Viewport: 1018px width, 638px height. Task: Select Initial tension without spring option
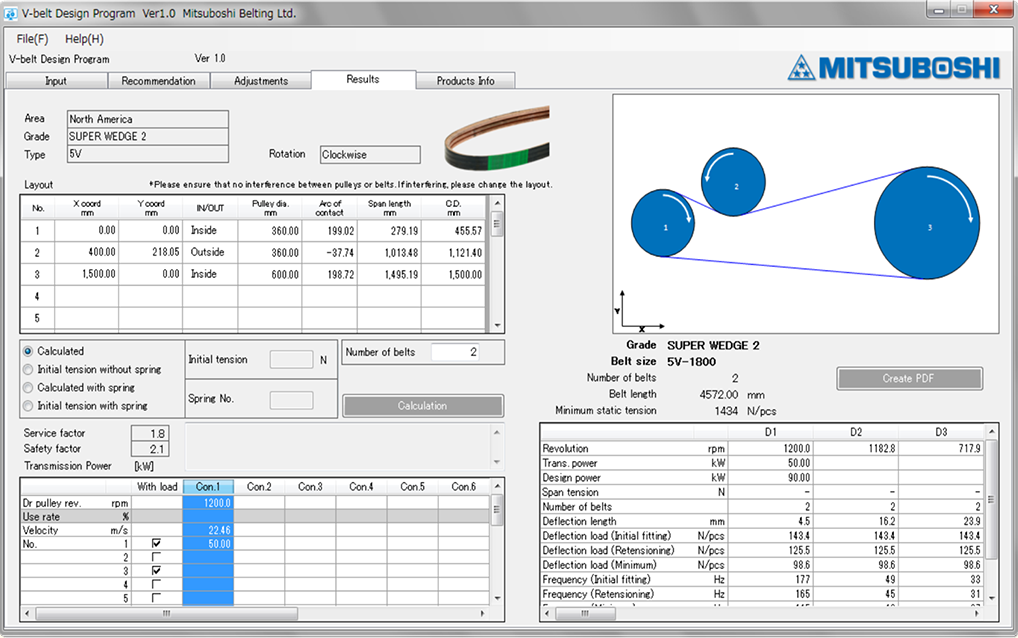coord(28,369)
